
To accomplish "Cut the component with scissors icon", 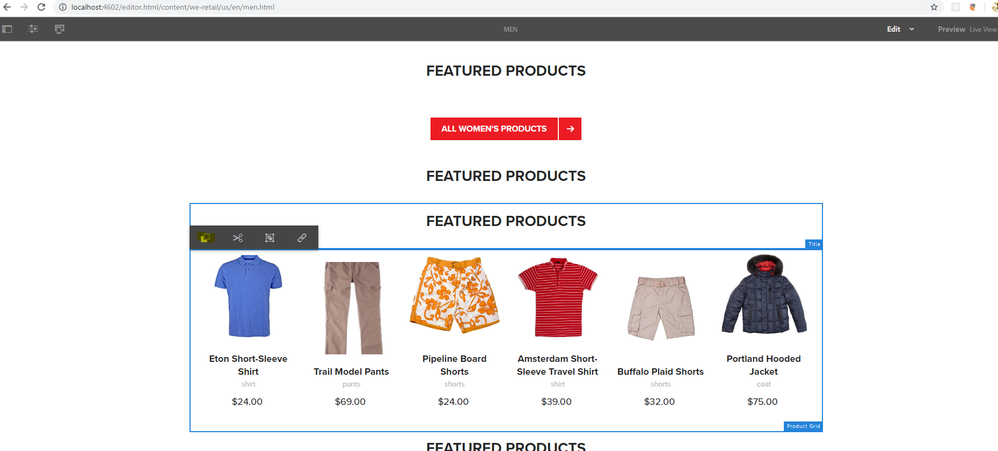I will point(238,238).
